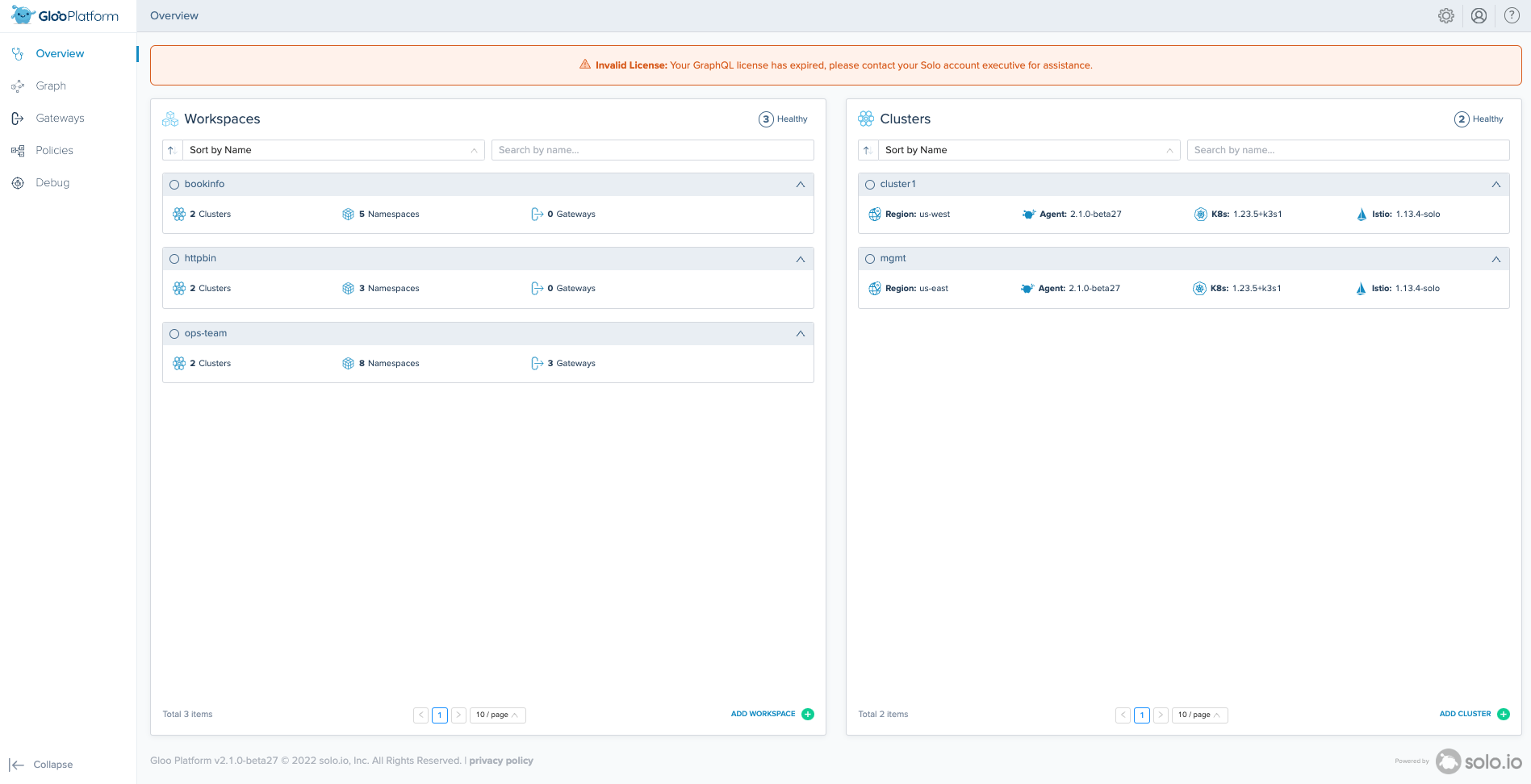Click Workspaces previous page arrow
Image resolution: width=1531 pixels, height=784 pixels.
(x=420, y=715)
